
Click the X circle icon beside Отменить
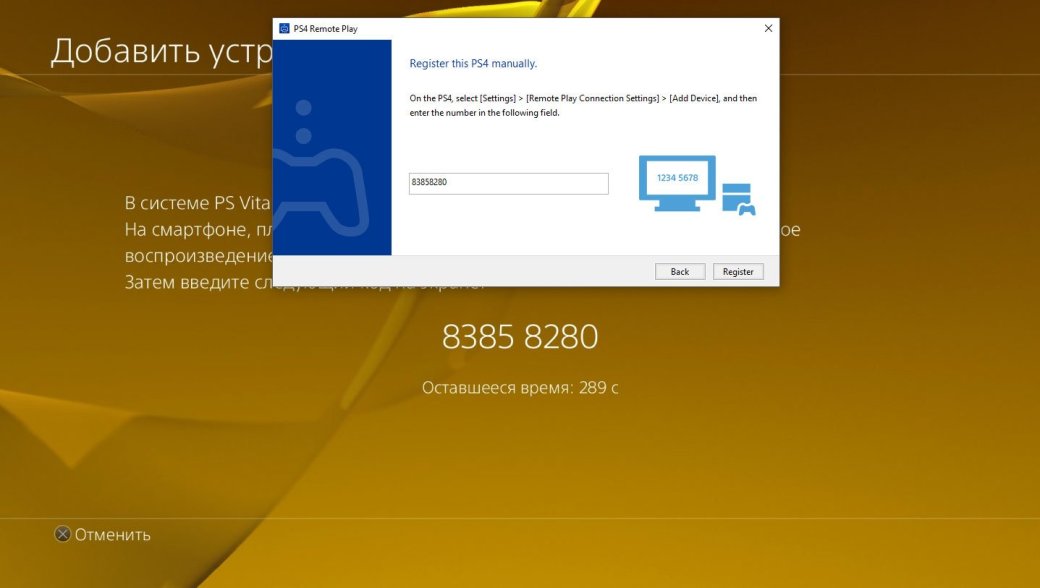click(62, 534)
